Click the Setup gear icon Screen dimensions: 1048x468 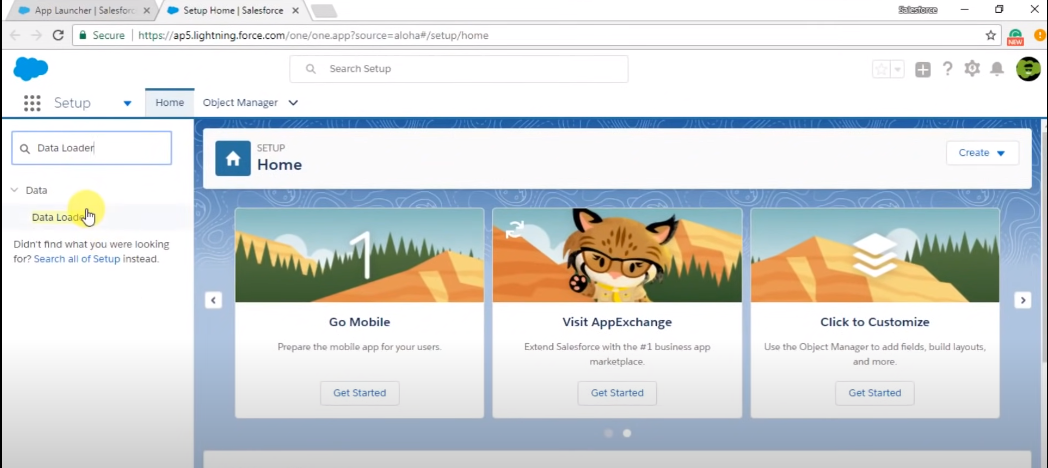click(972, 69)
